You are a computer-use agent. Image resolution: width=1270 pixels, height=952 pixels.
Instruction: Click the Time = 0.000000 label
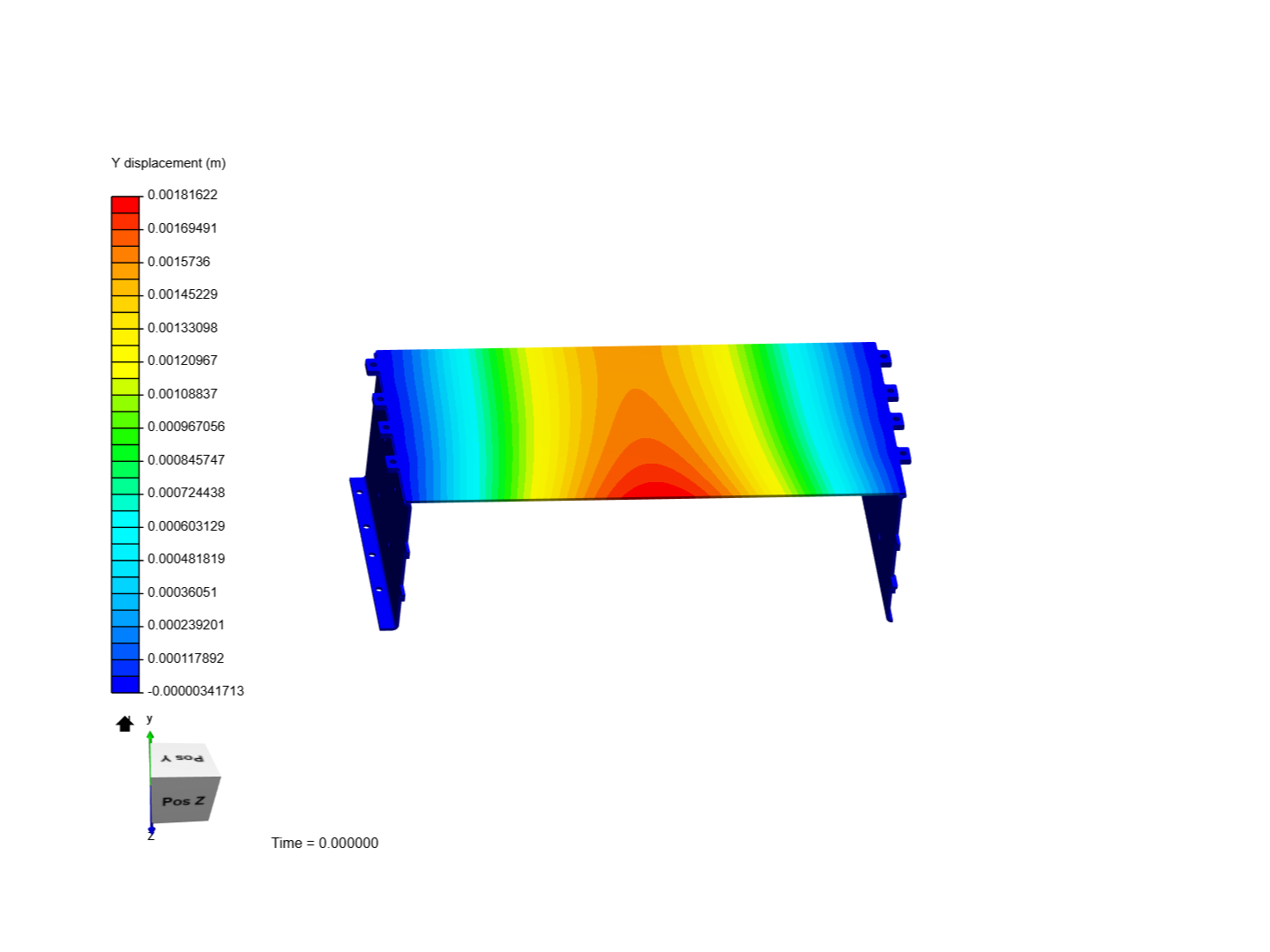pyautogui.click(x=325, y=843)
